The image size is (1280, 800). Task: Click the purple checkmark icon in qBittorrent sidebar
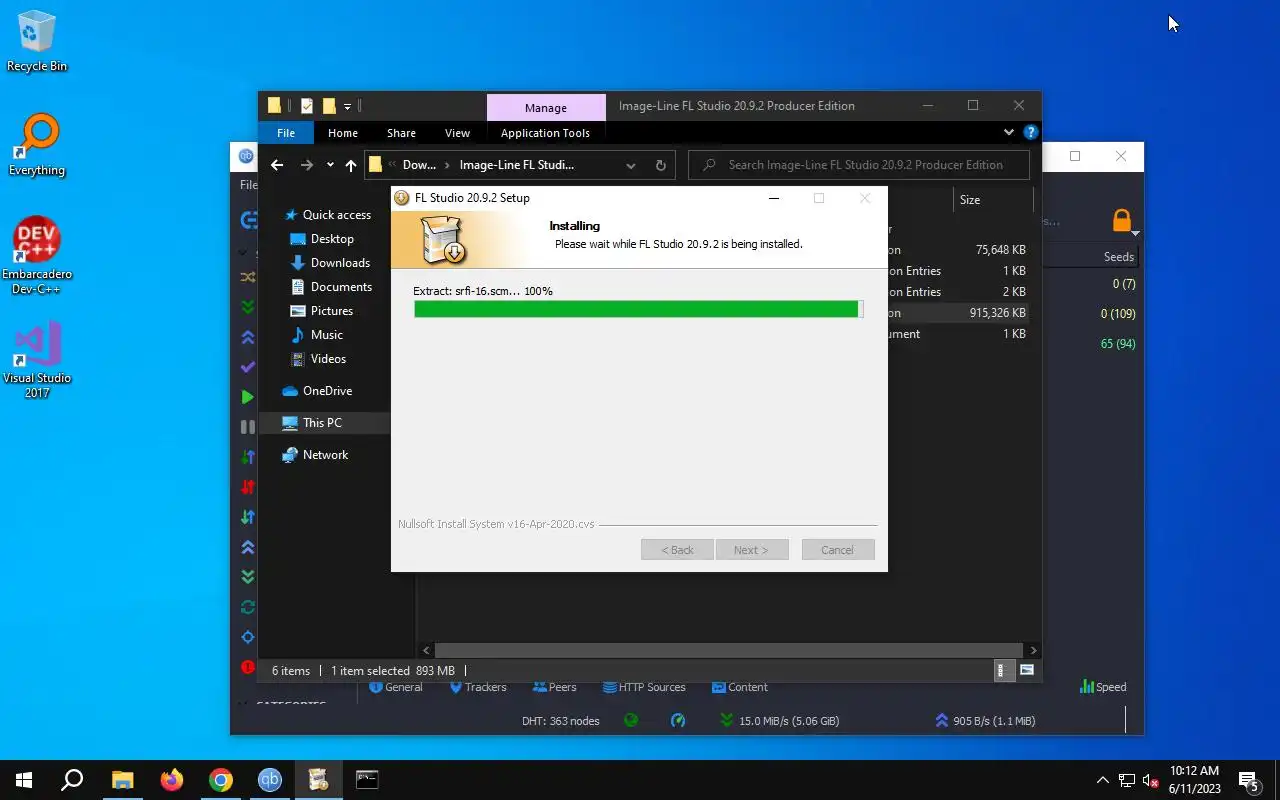(247, 367)
